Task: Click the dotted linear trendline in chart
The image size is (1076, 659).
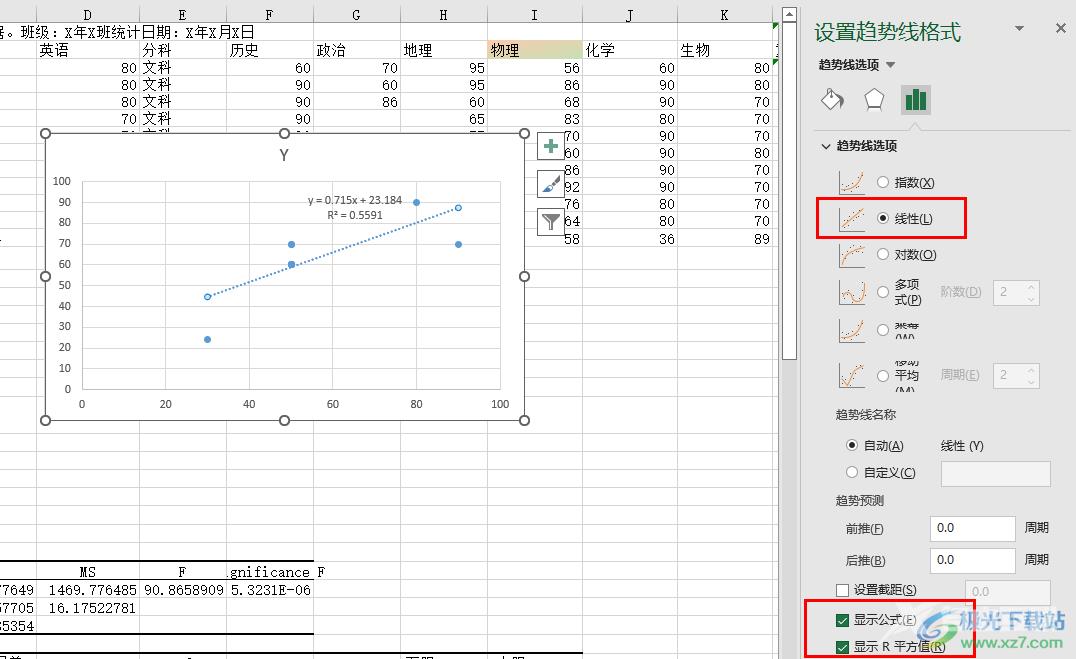Action: tap(333, 252)
